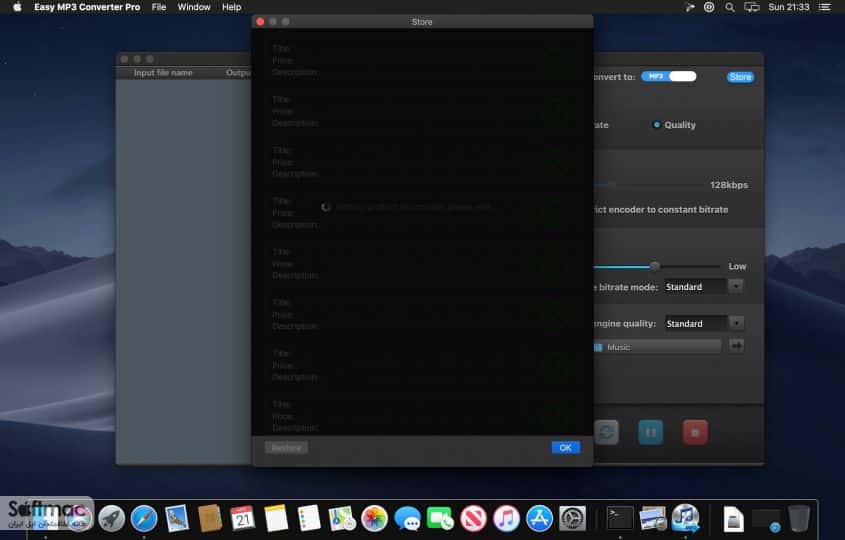Open the Apple menu
845x540 pixels.
point(17,7)
